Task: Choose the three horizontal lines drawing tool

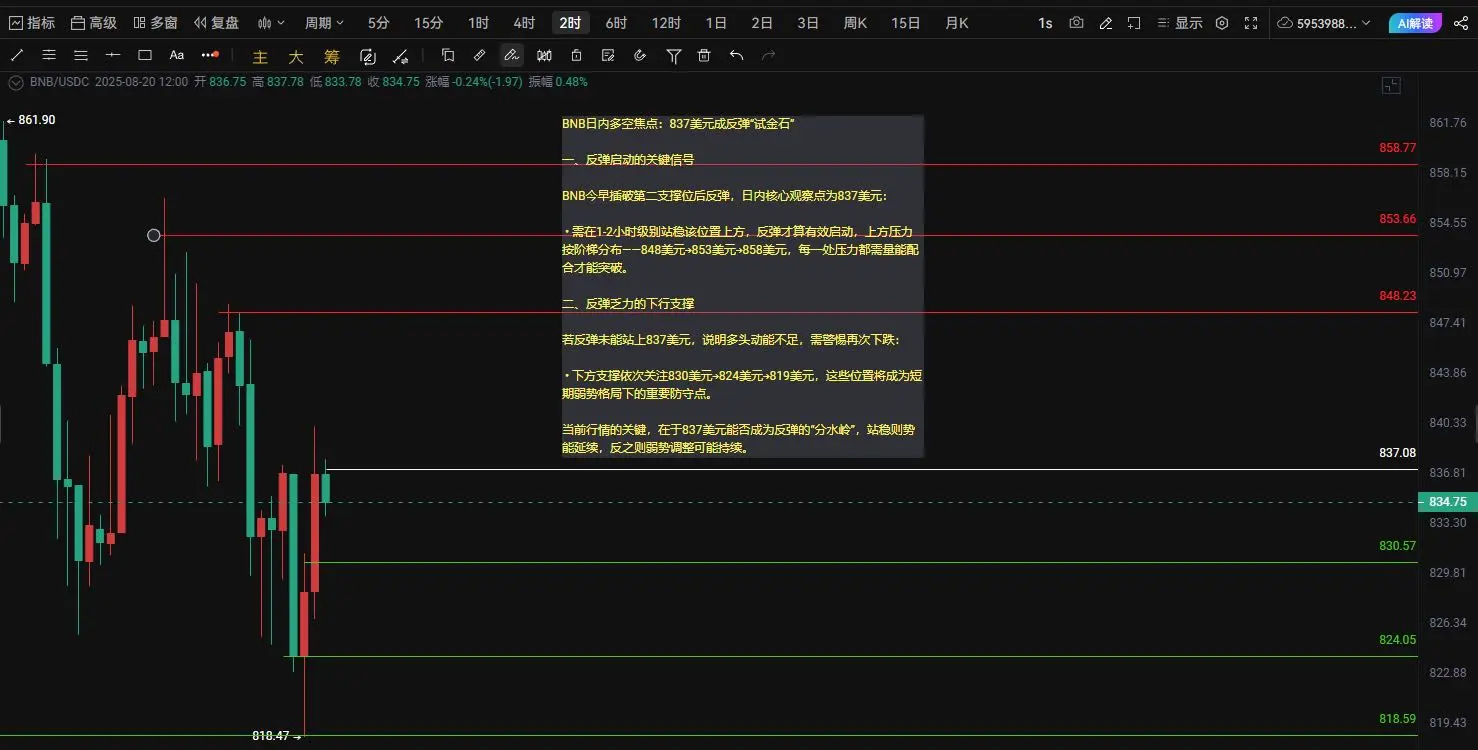Action: pos(81,55)
